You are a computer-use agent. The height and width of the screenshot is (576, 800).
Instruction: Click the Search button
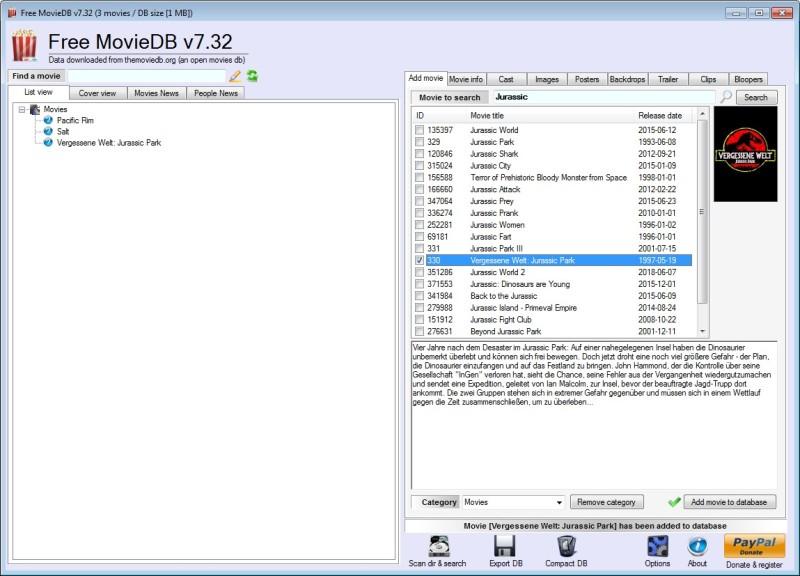756,97
